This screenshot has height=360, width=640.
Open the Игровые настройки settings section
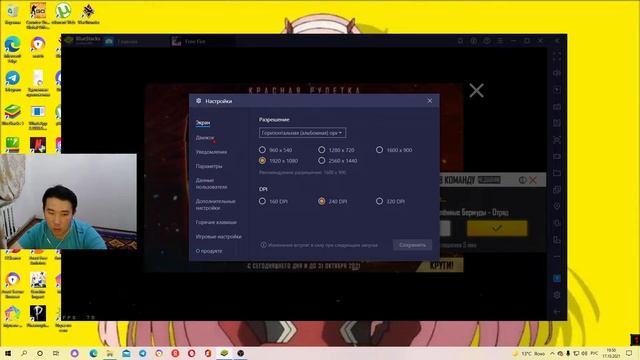point(218,237)
